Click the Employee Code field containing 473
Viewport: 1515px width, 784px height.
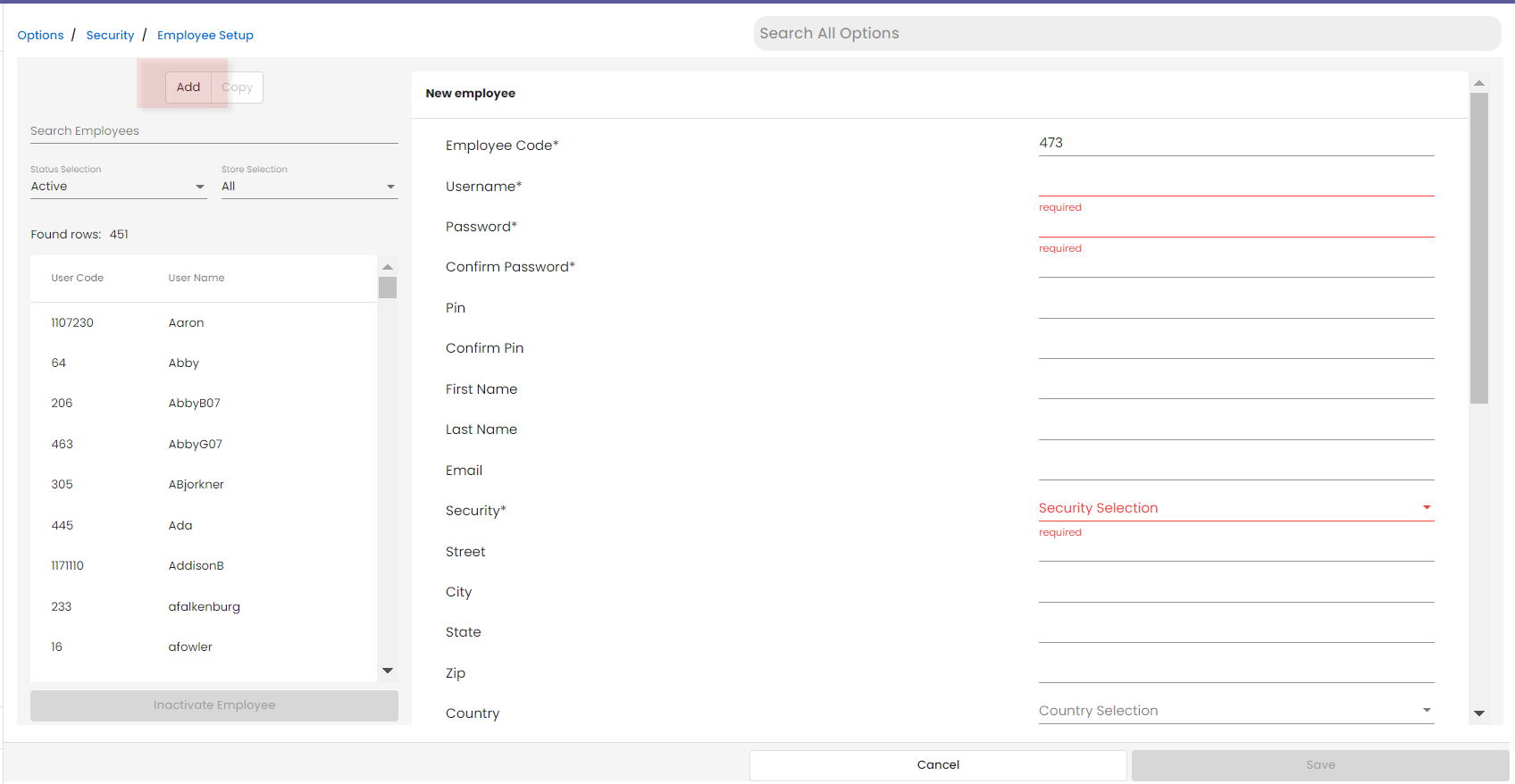click(1236, 144)
